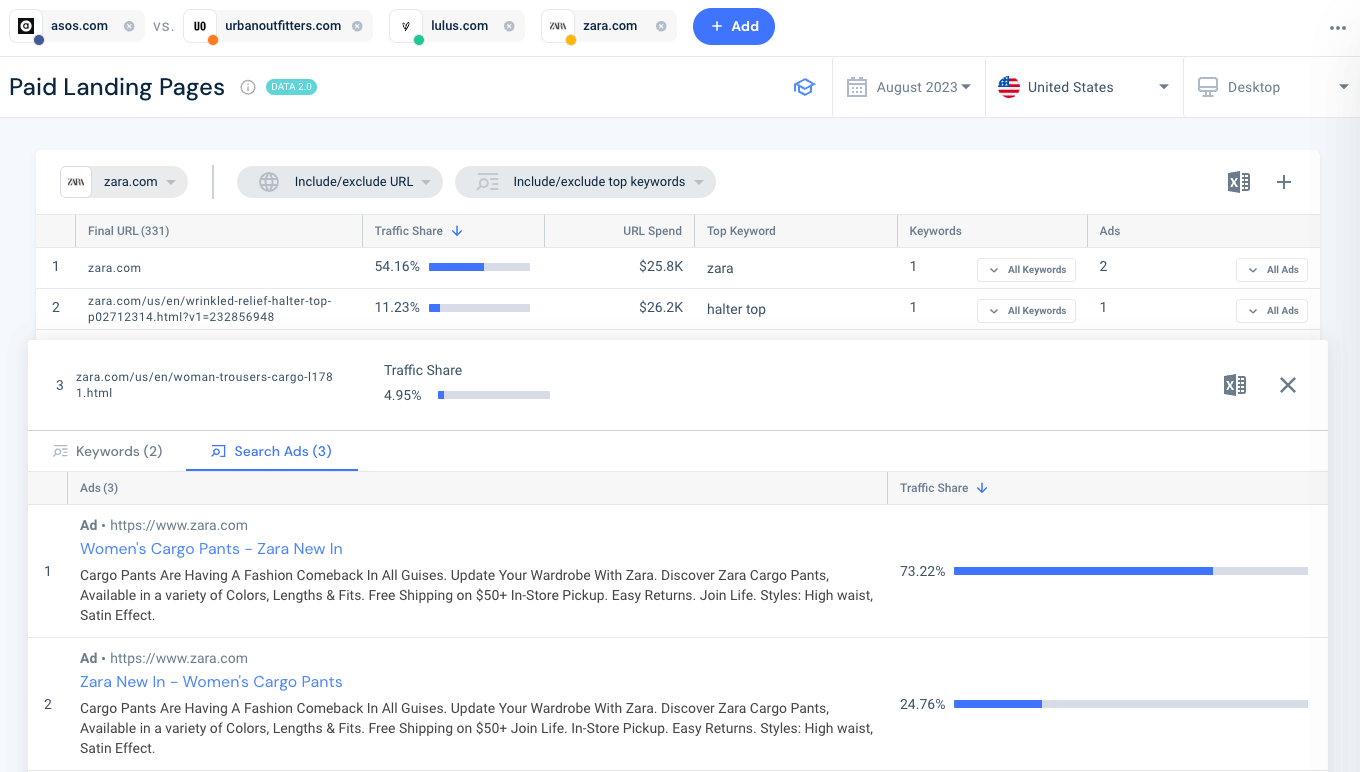Click the $25.8K URL spend value
Image resolution: width=1360 pixels, height=772 pixels.
[x=661, y=267]
